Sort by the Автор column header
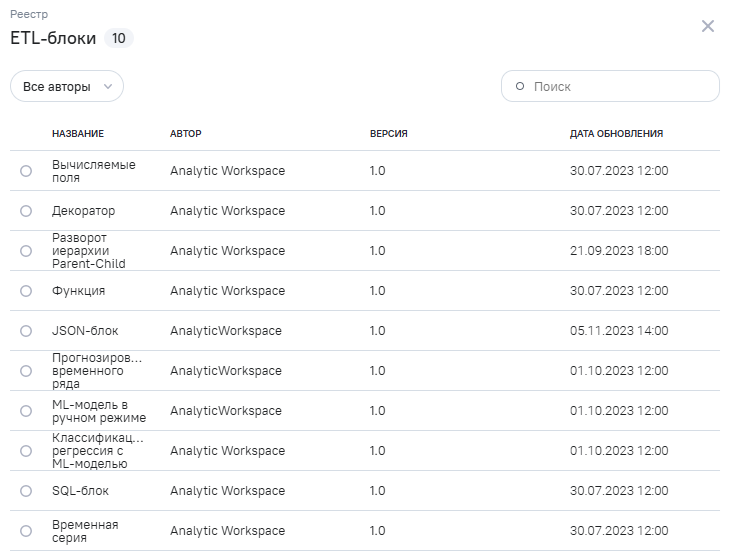Viewport: 735px width, 554px height. (x=186, y=134)
